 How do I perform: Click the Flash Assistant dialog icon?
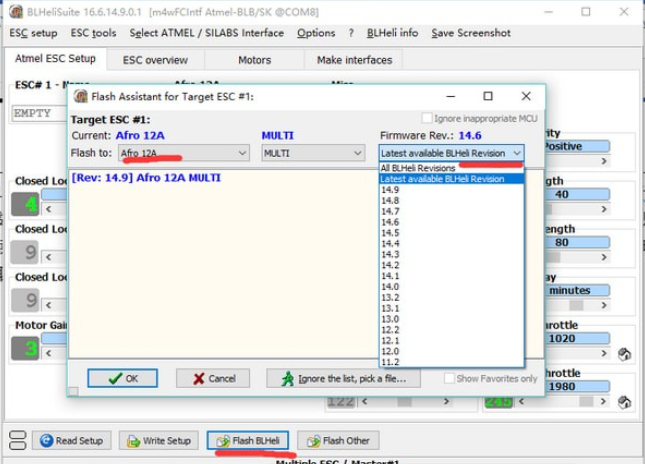click(x=80, y=96)
